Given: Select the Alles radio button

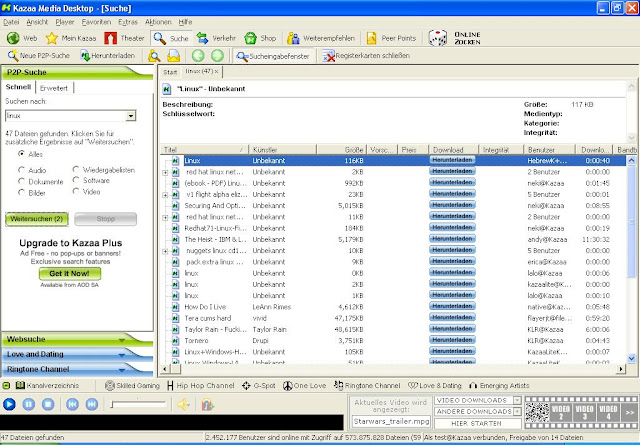Looking at the screenshot, I should click(x=21, y=154).
